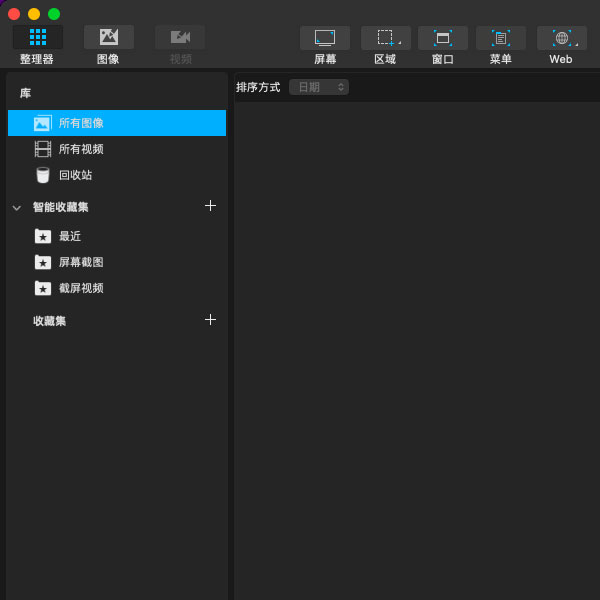This screenshot has height=600, width=600.
Task: Open the 回收站 trash
Action: tap(117, 175)
